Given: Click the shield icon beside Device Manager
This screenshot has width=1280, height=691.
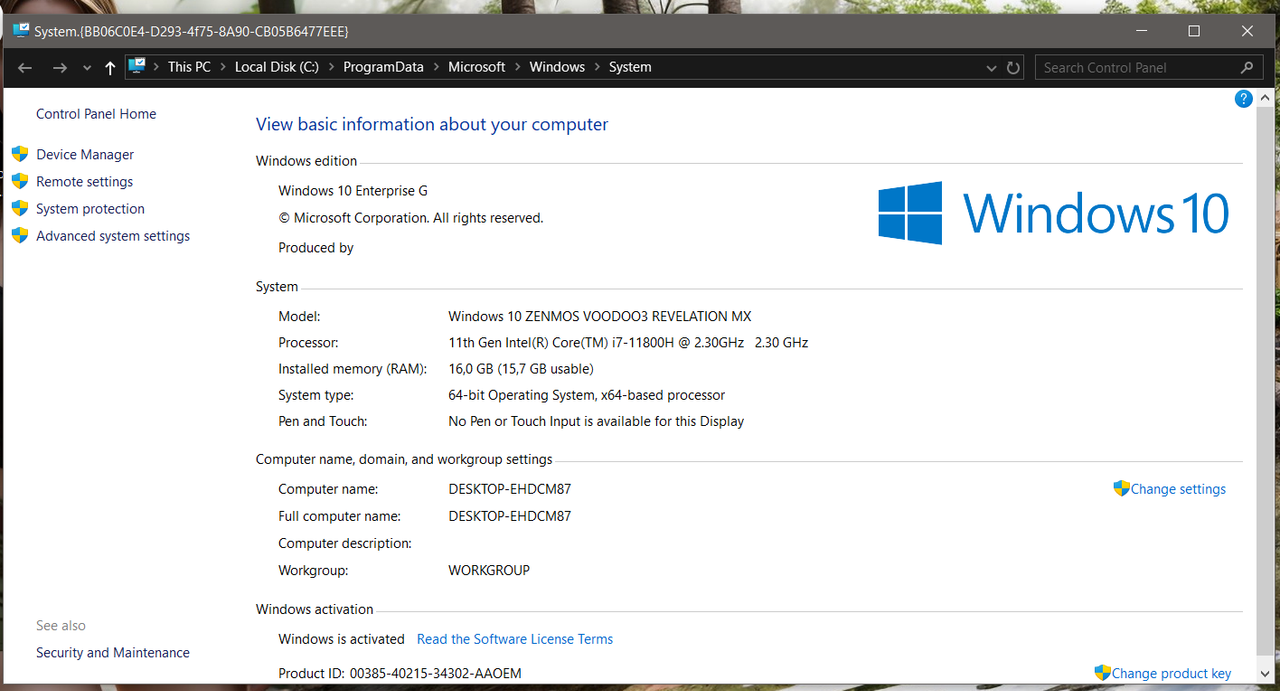Looking at the screenshot, I should click(x=19, y=154).
